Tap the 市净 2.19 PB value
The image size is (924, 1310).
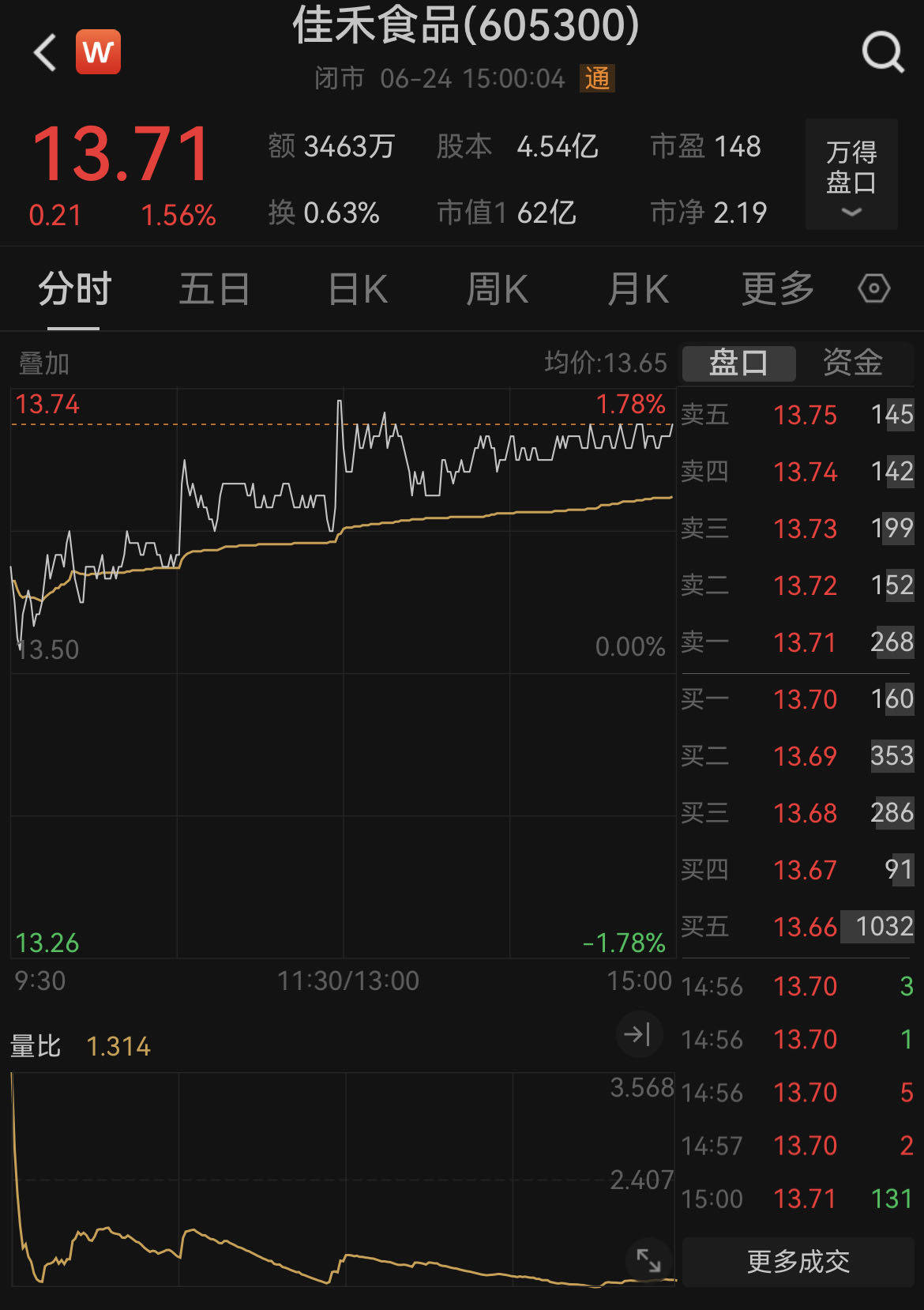tap(708, 213)
